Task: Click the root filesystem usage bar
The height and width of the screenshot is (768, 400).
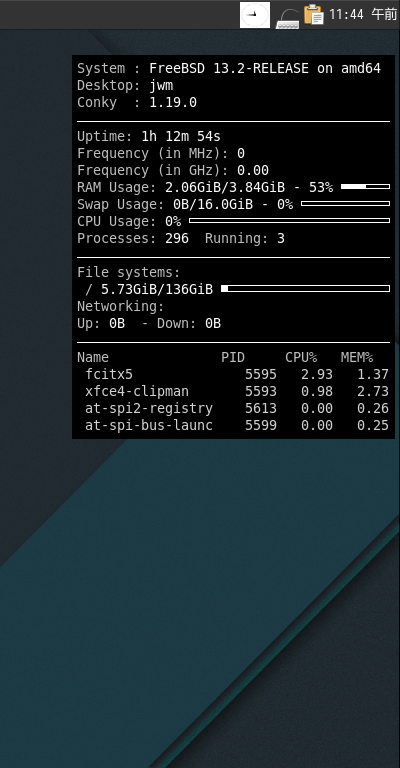Action: (x=306, y=288)
